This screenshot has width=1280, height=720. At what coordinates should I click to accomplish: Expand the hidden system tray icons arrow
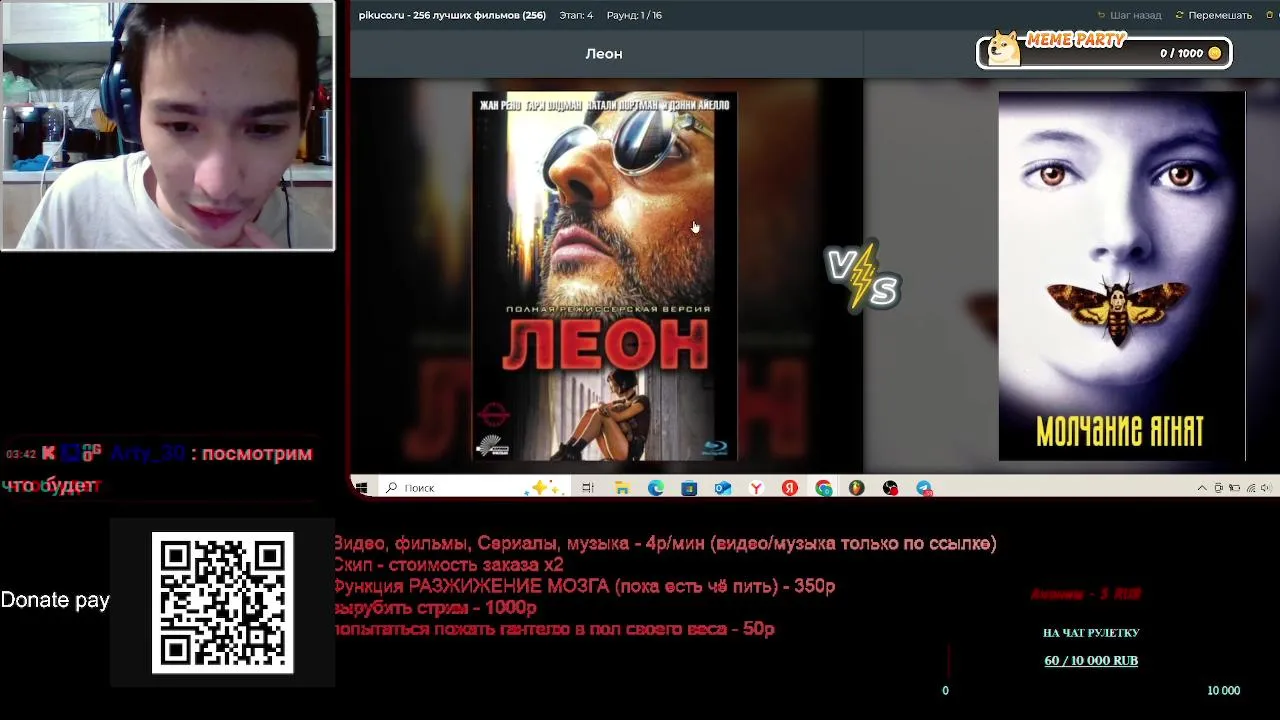click(1202, 488)
